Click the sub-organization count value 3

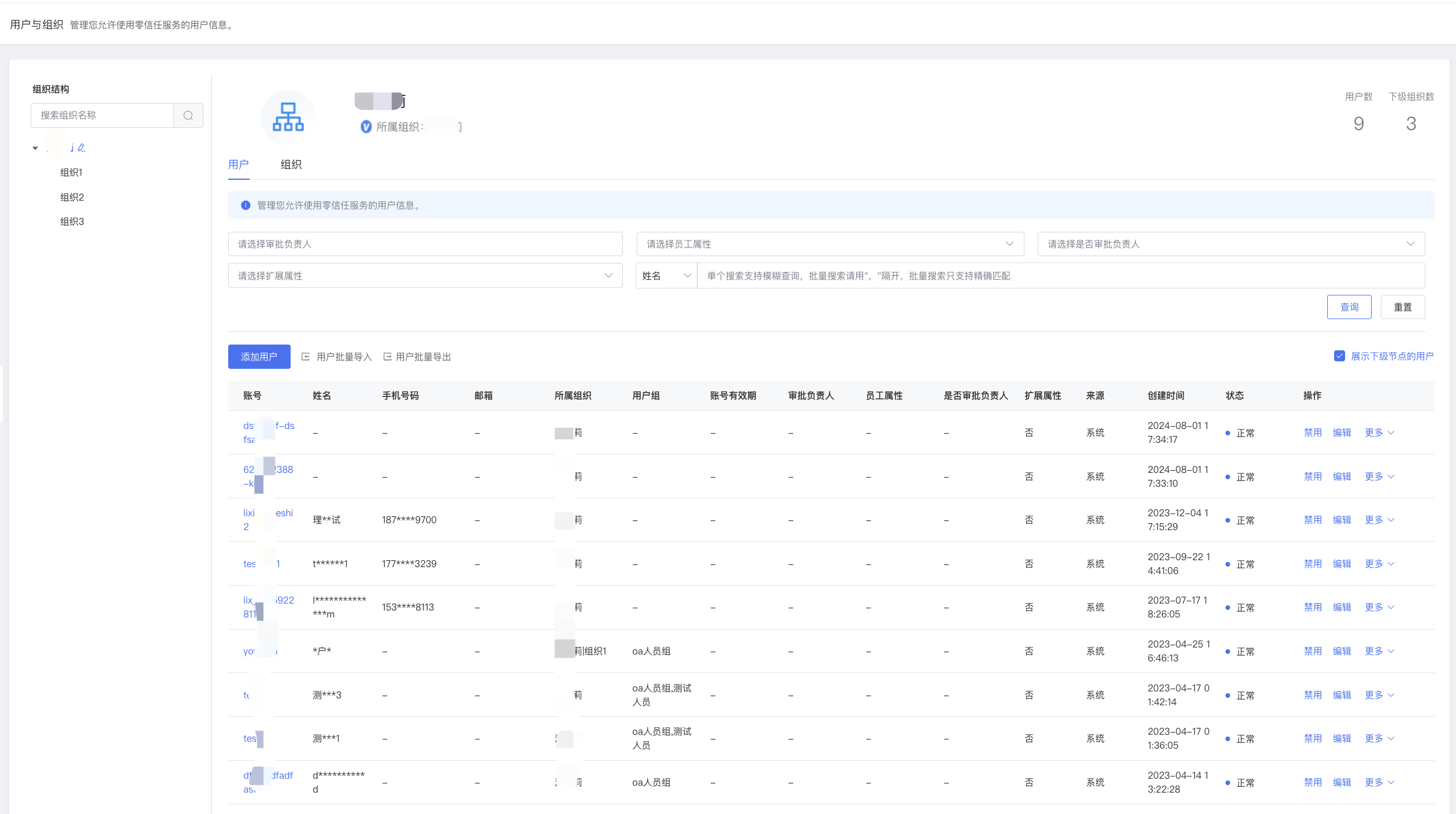(1411, 124)
